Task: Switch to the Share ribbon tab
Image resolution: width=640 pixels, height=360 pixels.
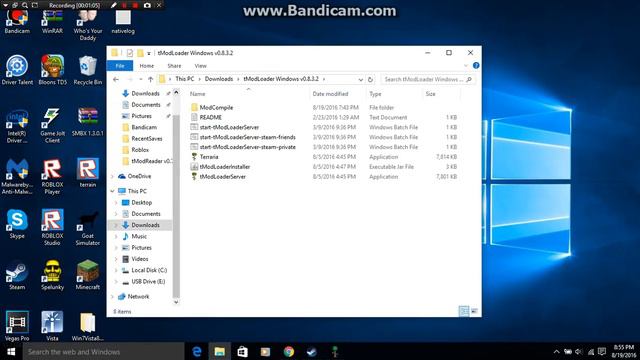Action: pyautogui.click(x=174, y=66)
